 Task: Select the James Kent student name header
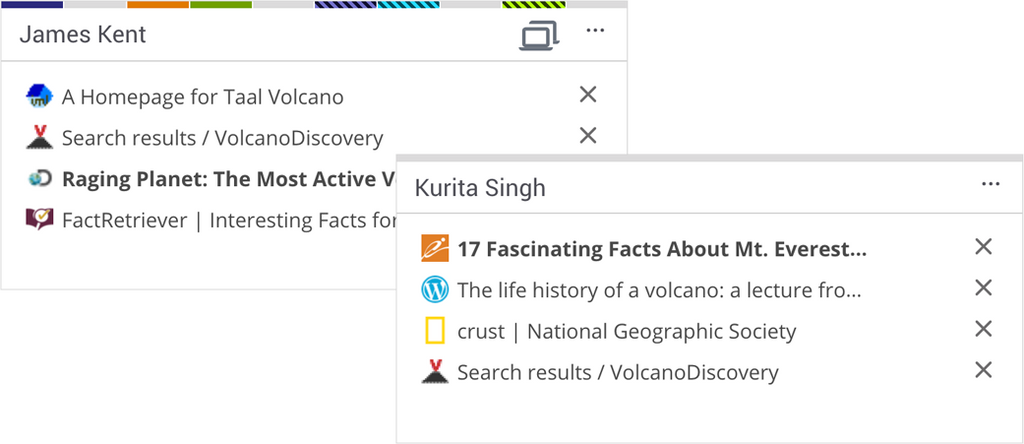[83, 34]
